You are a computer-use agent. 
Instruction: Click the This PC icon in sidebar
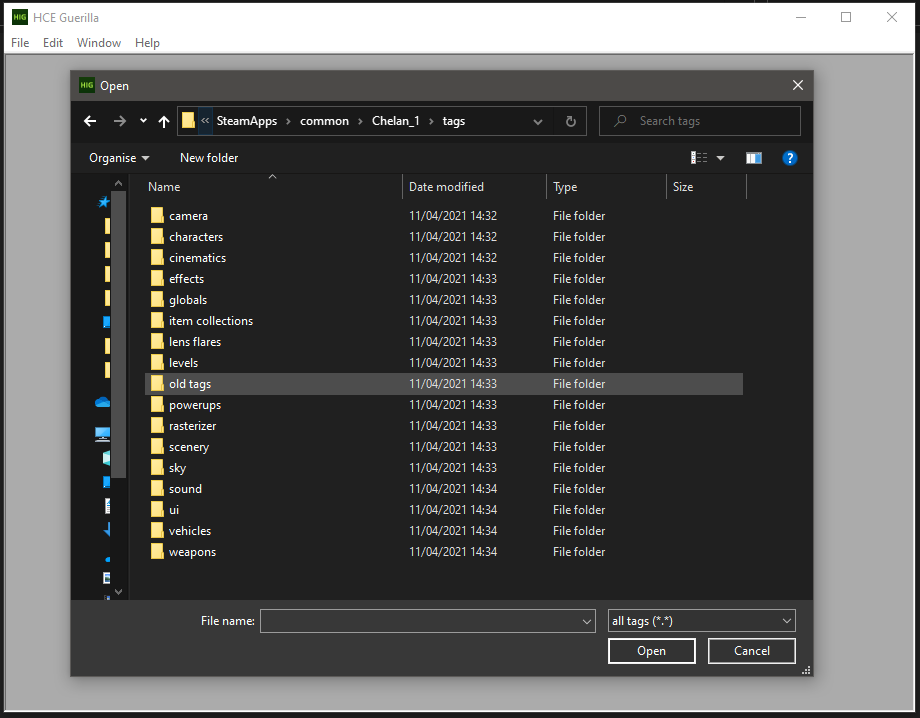[103, 433]
